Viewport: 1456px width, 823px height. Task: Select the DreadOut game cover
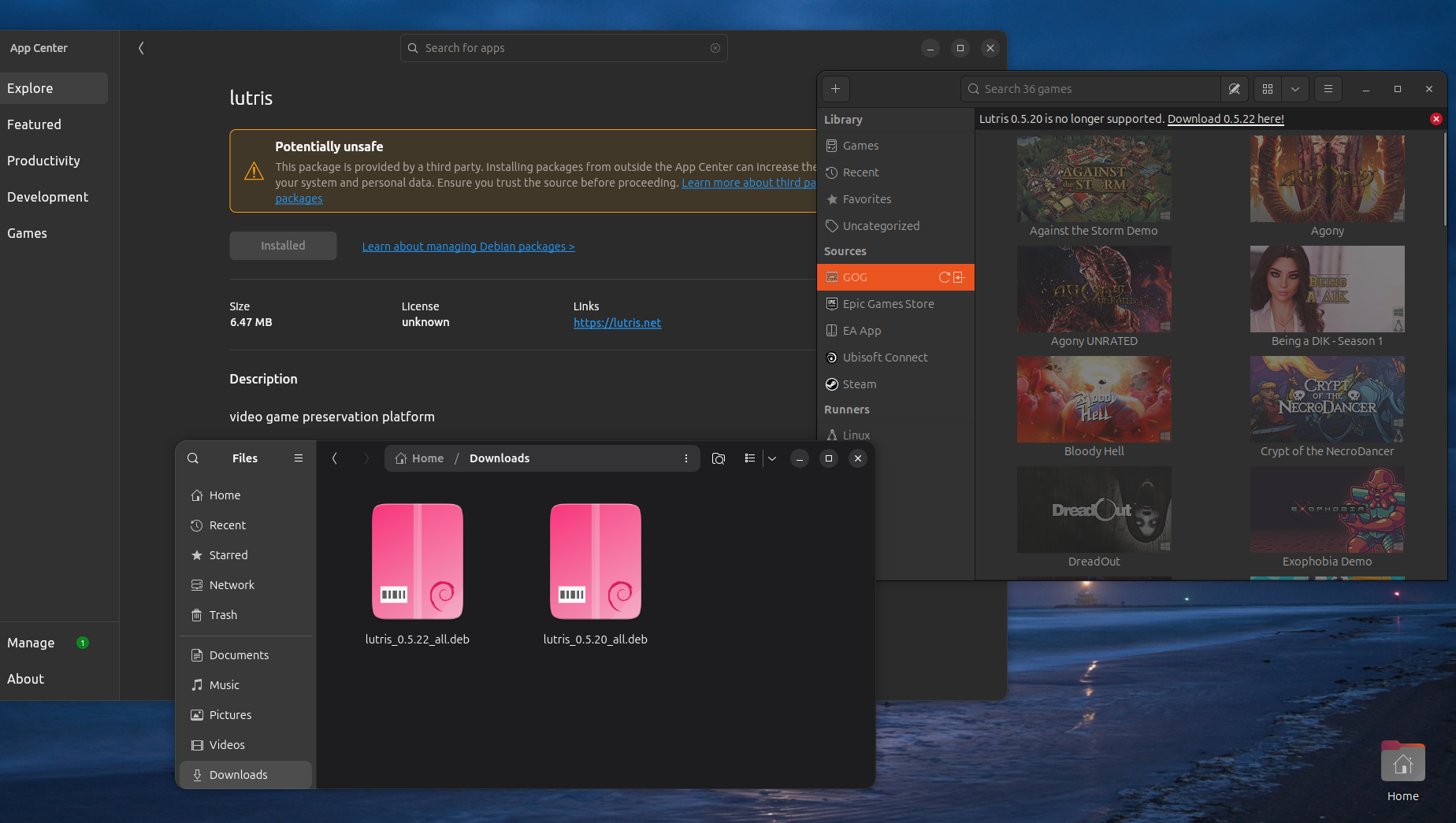1094,510
